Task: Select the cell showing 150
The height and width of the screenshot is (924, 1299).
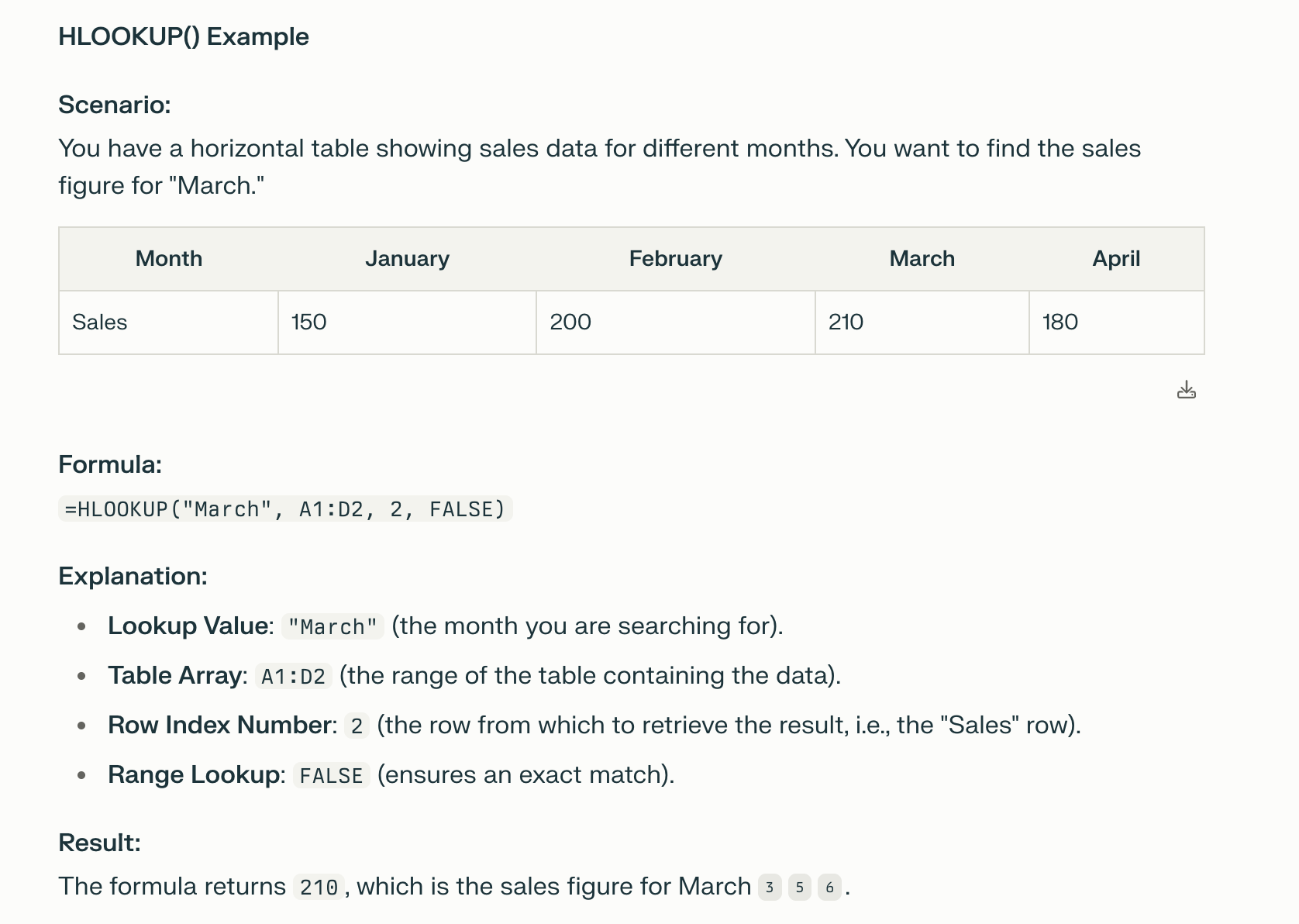Action: point(407,322)
